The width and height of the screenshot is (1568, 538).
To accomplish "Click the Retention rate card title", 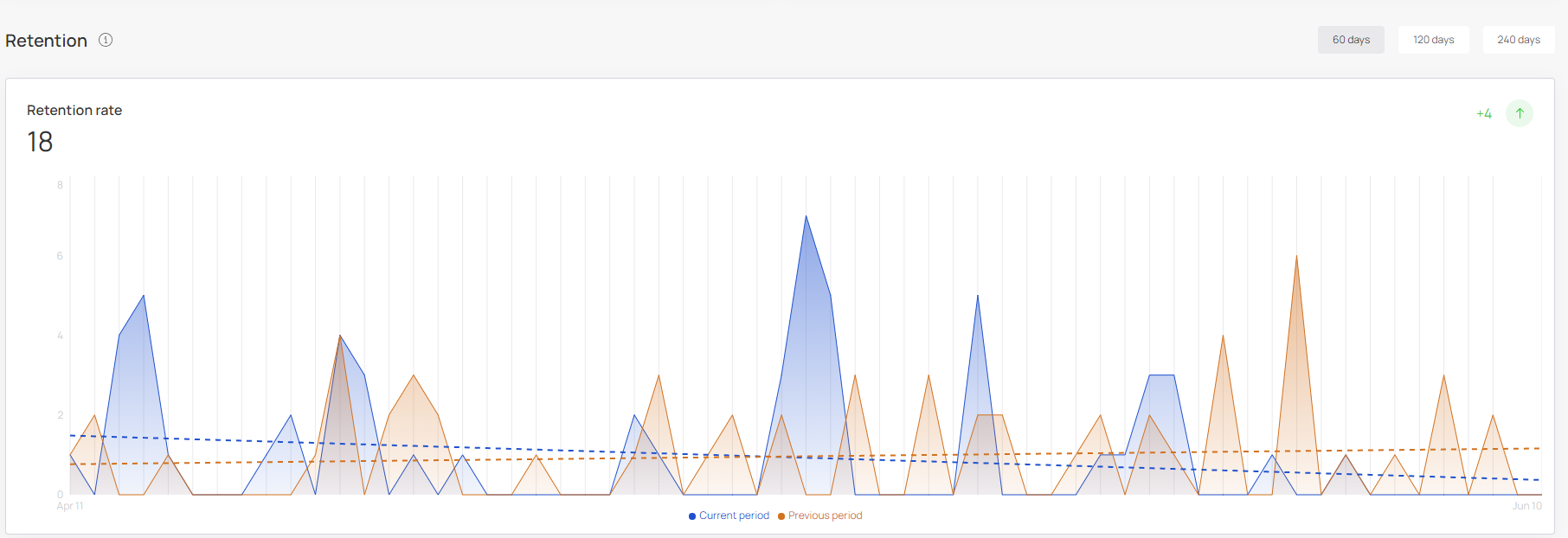I will coord(74,110).
